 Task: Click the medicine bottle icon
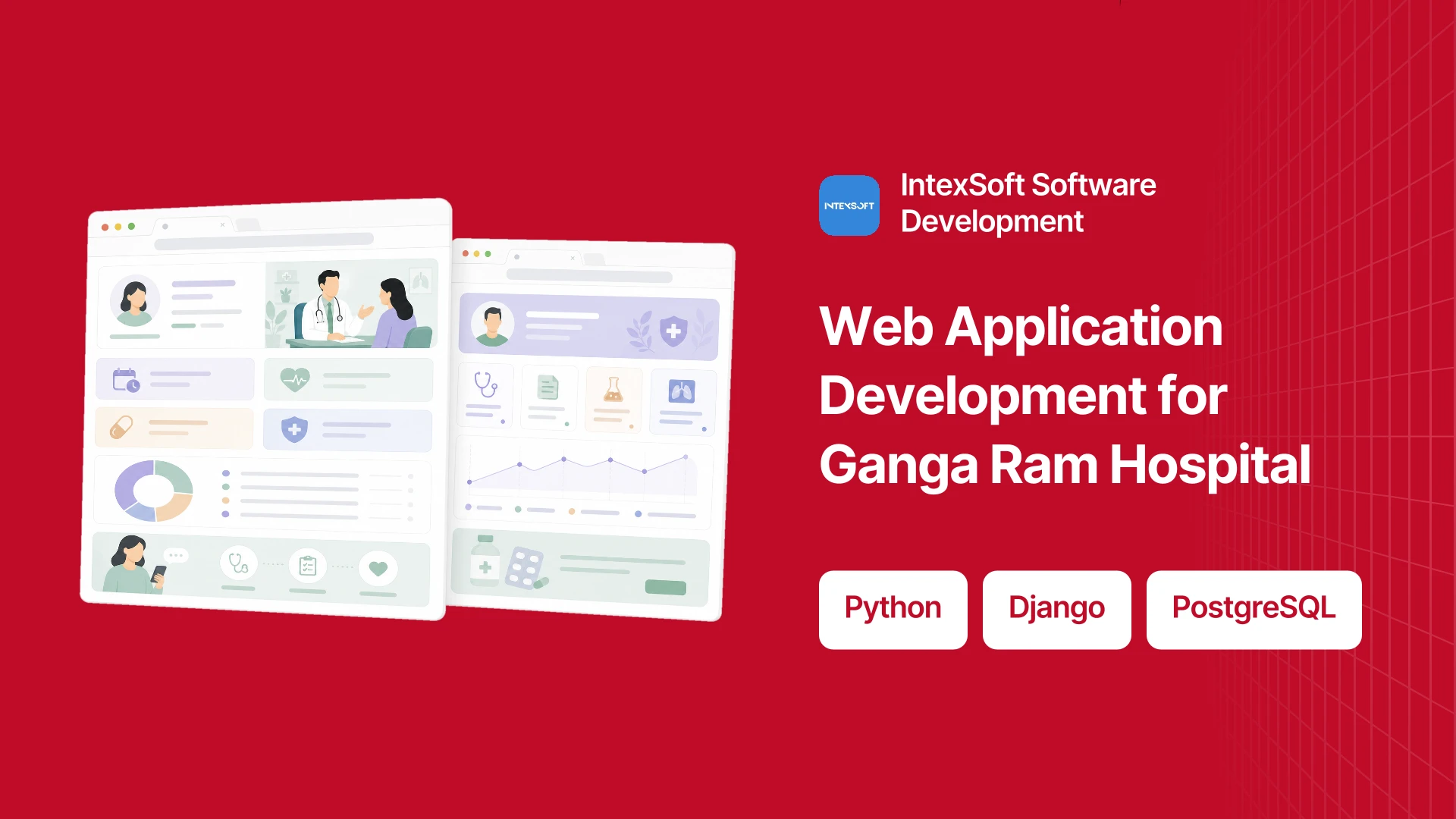pyautogui.click(x=485, y=561)
